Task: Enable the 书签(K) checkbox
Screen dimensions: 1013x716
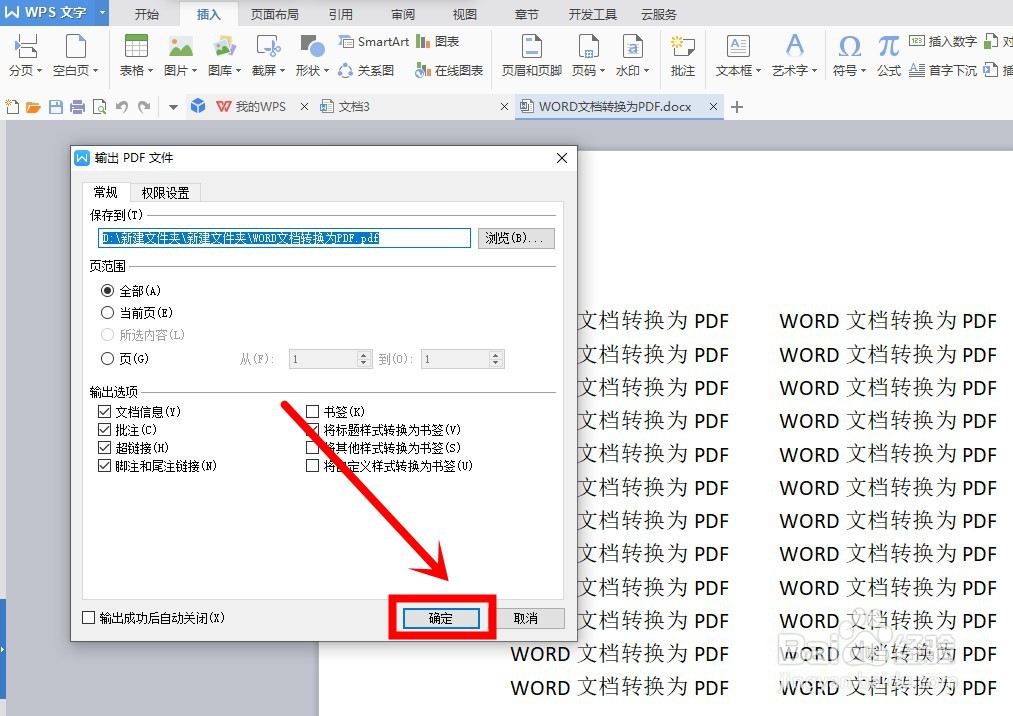Action: pos(314,412)
